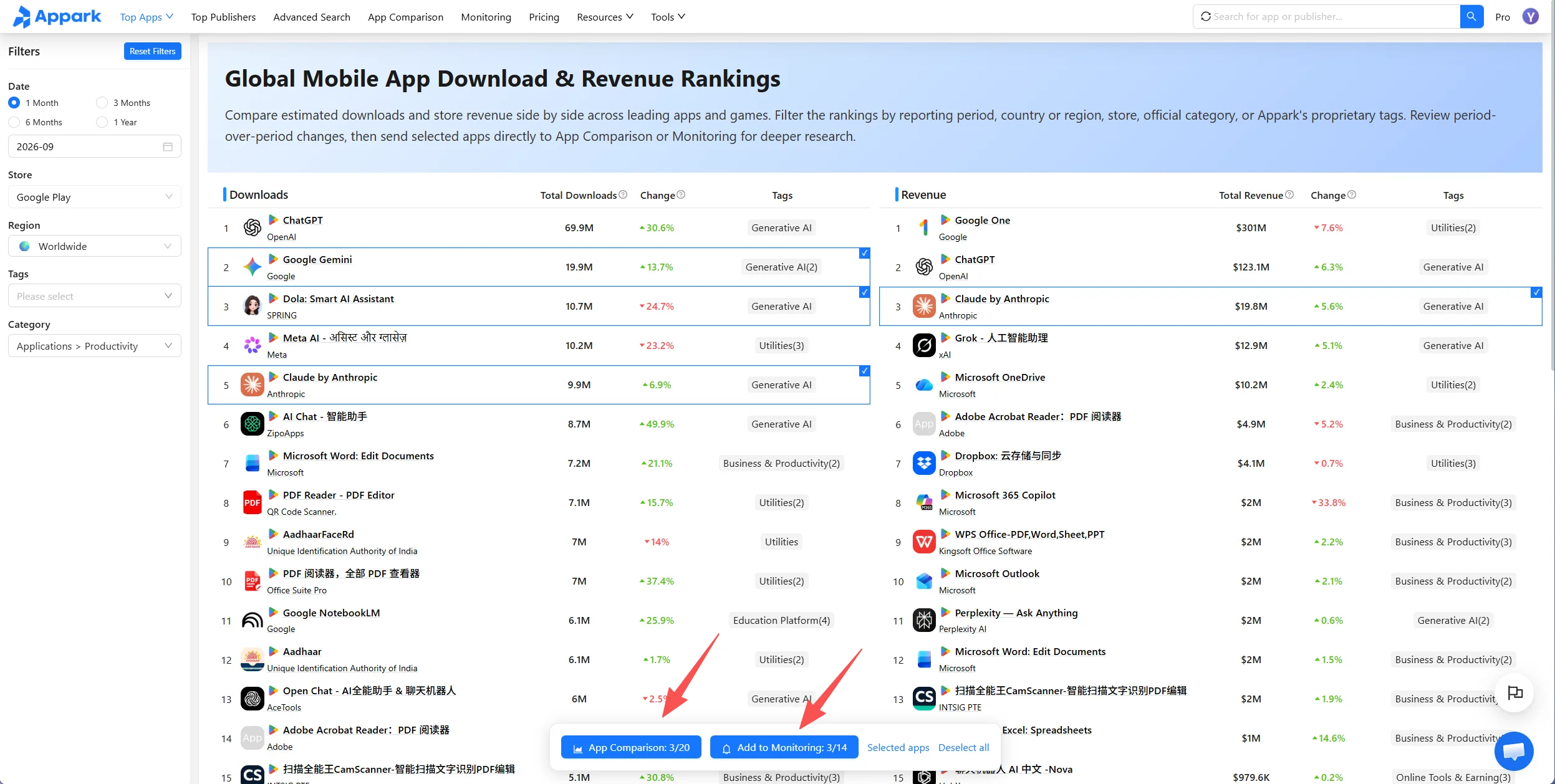Click the search magnifier button

point(1471,17)
